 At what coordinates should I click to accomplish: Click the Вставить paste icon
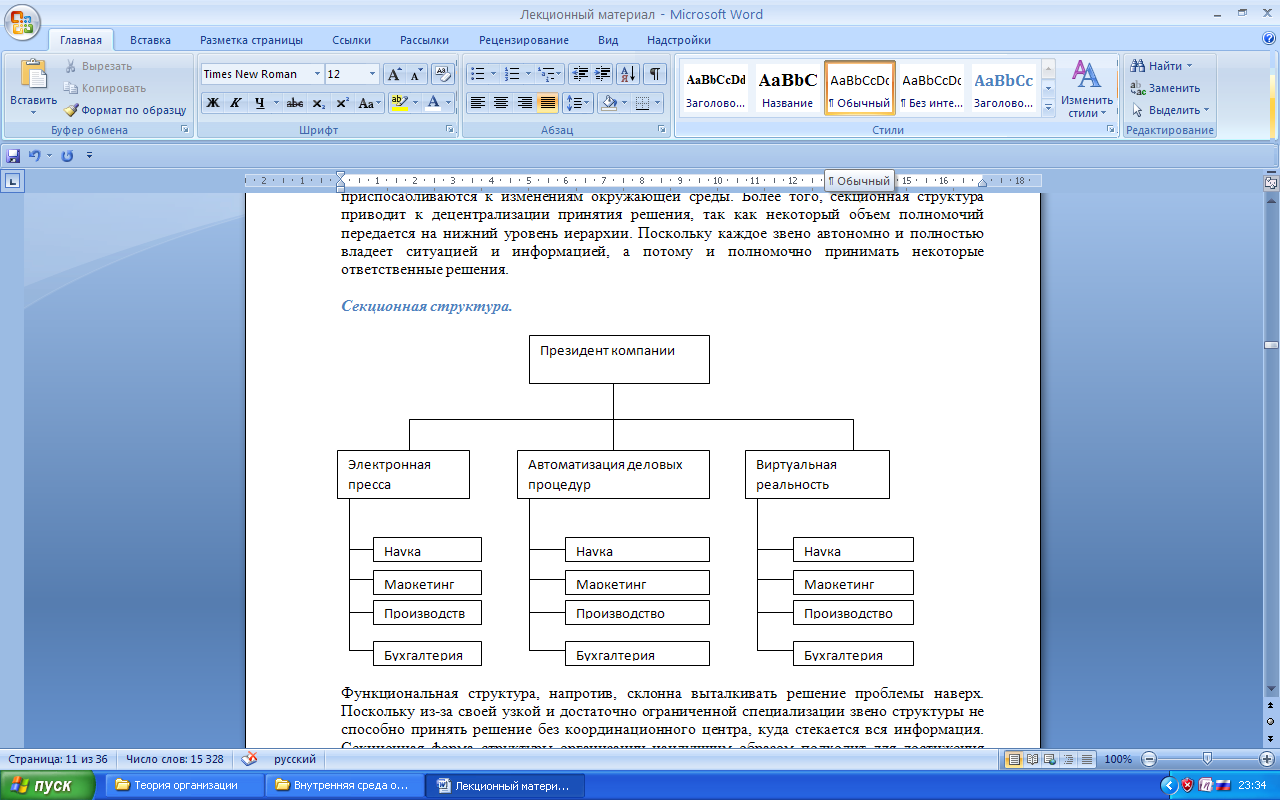point(33,75)
